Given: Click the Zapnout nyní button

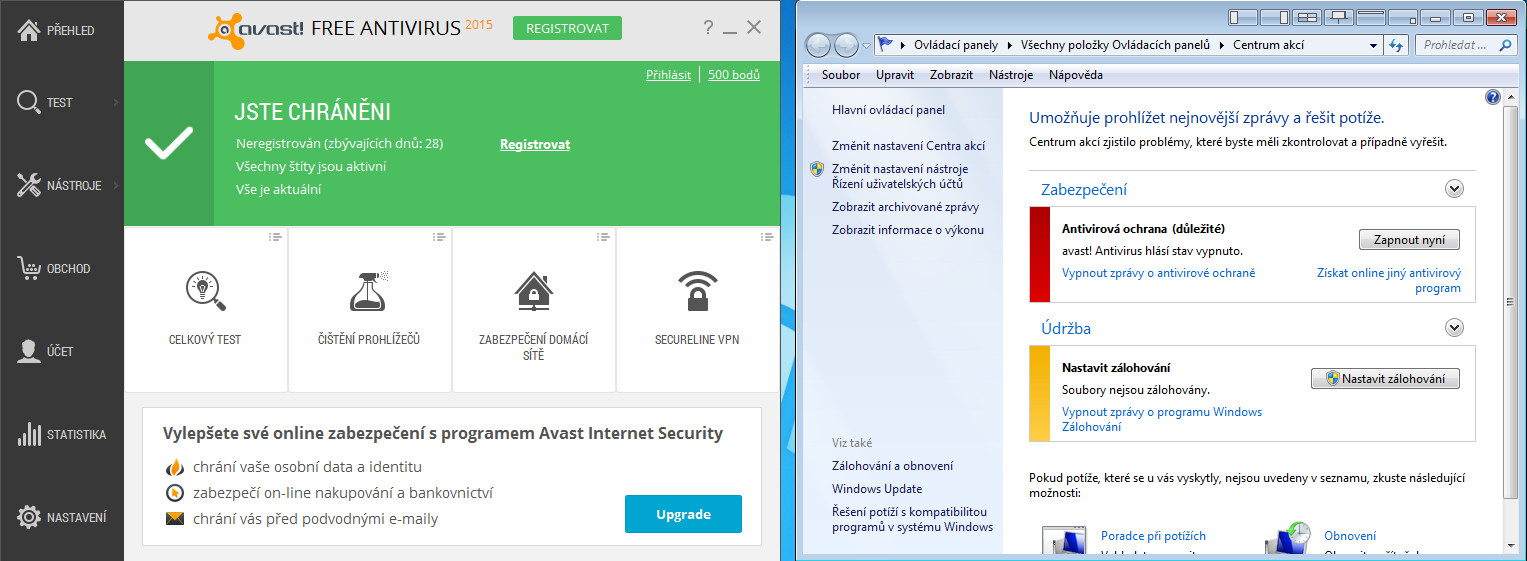Looking at the screenshot, I should (x=1409, y=240).
